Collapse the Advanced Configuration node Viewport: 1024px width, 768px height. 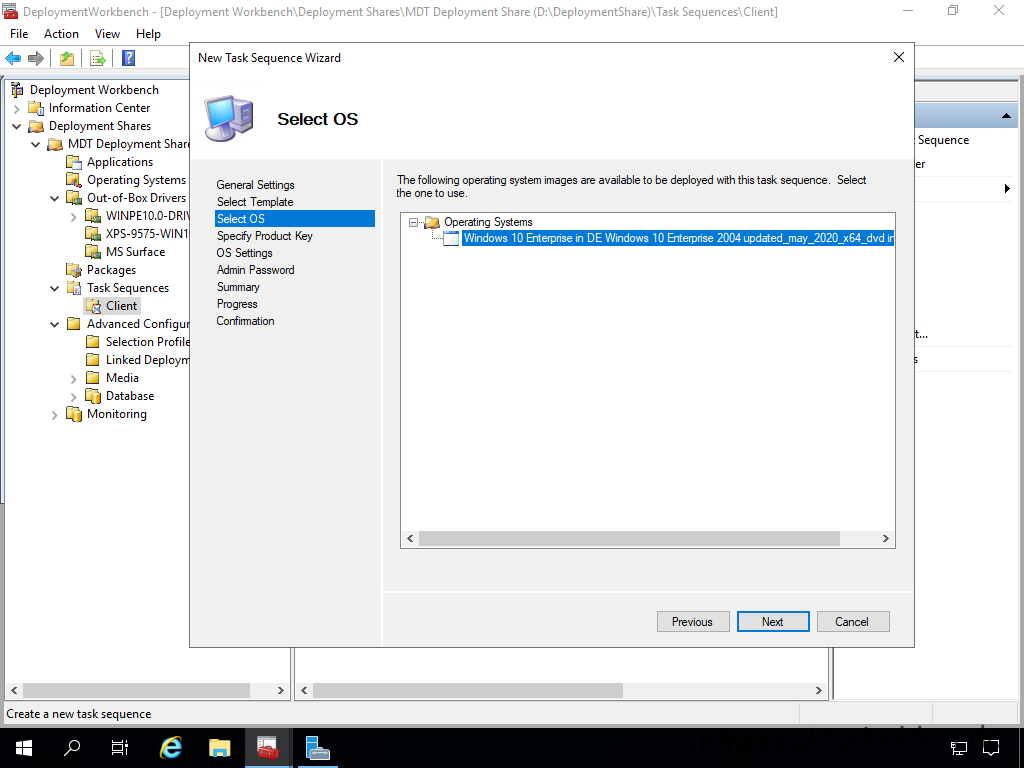55,324
